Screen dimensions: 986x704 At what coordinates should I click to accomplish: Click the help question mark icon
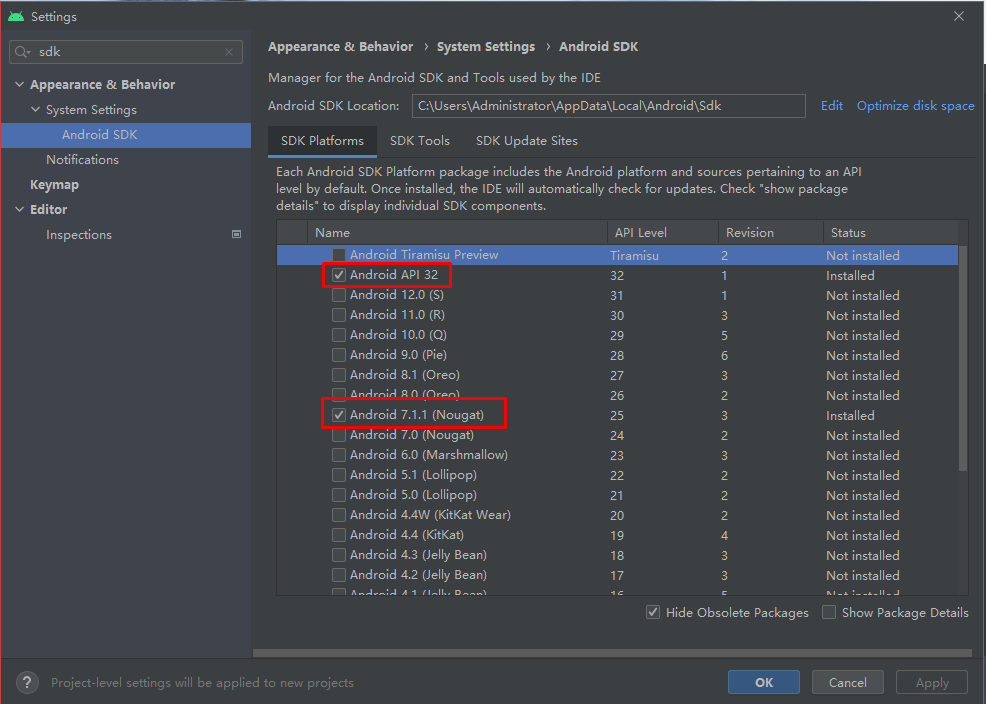[x=28, y=682]
